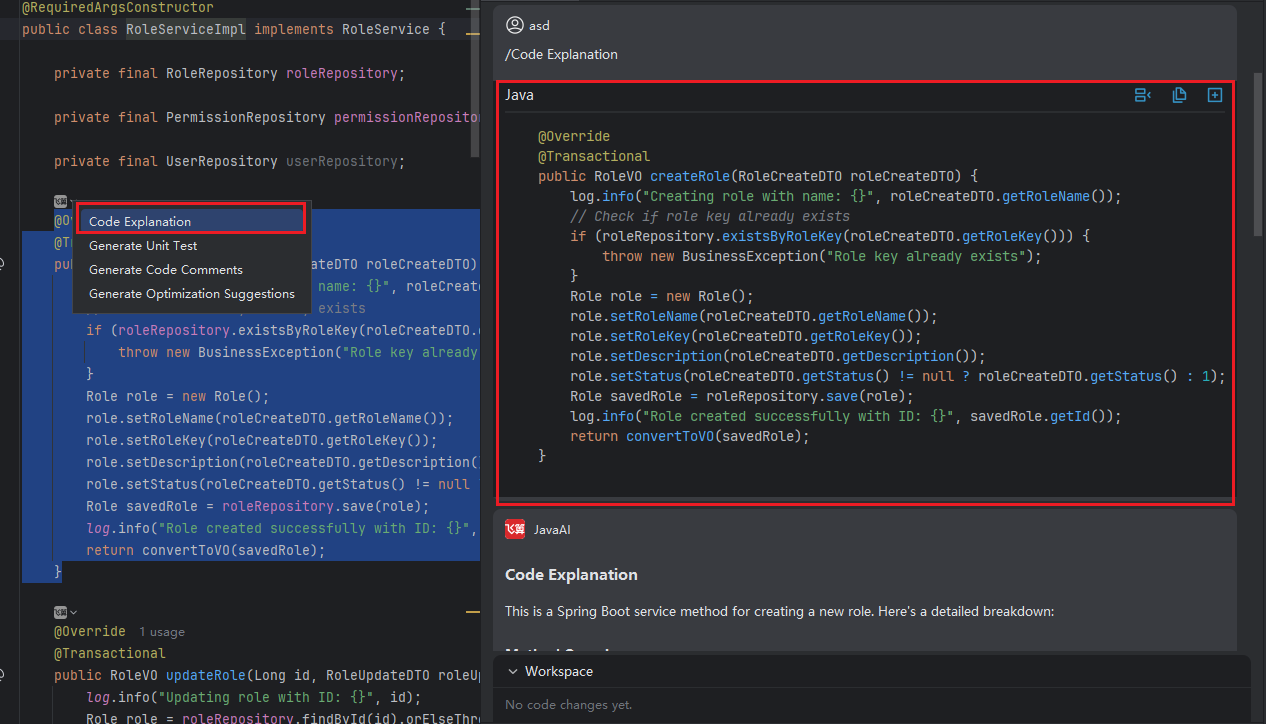Copy the Java code block using copy icon

pos(1179,95)
